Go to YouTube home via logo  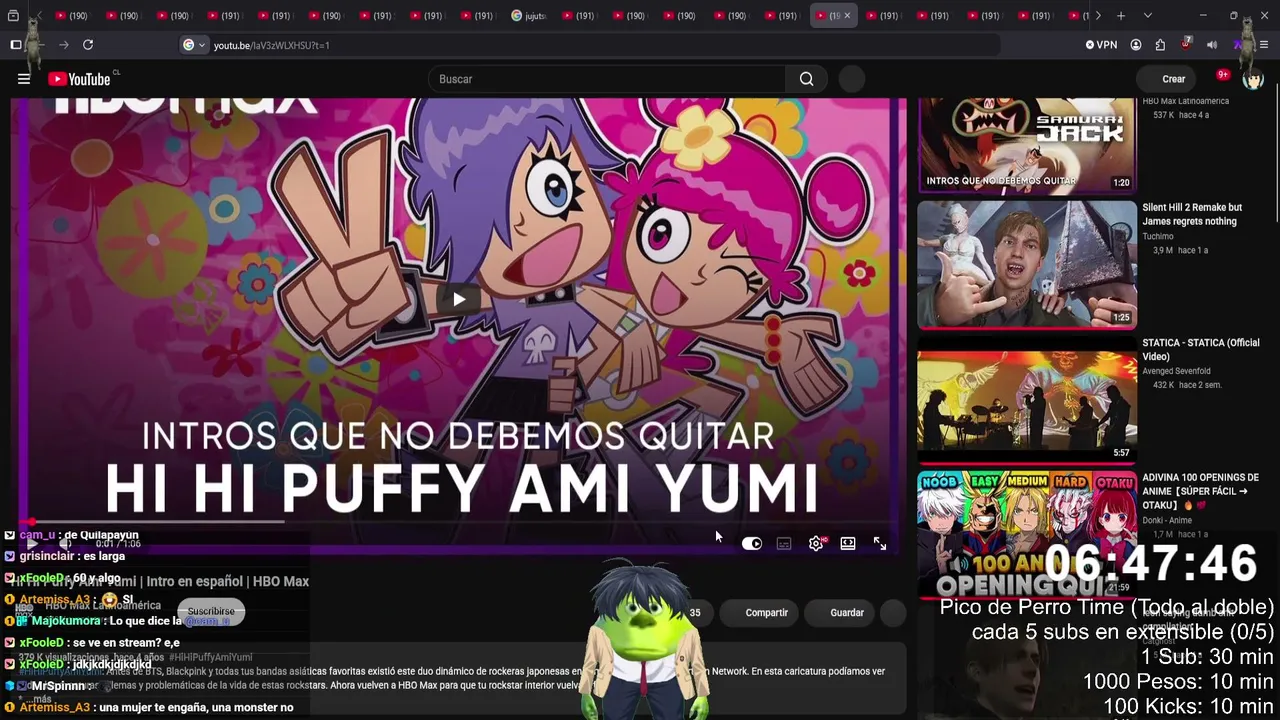point(80,79)
